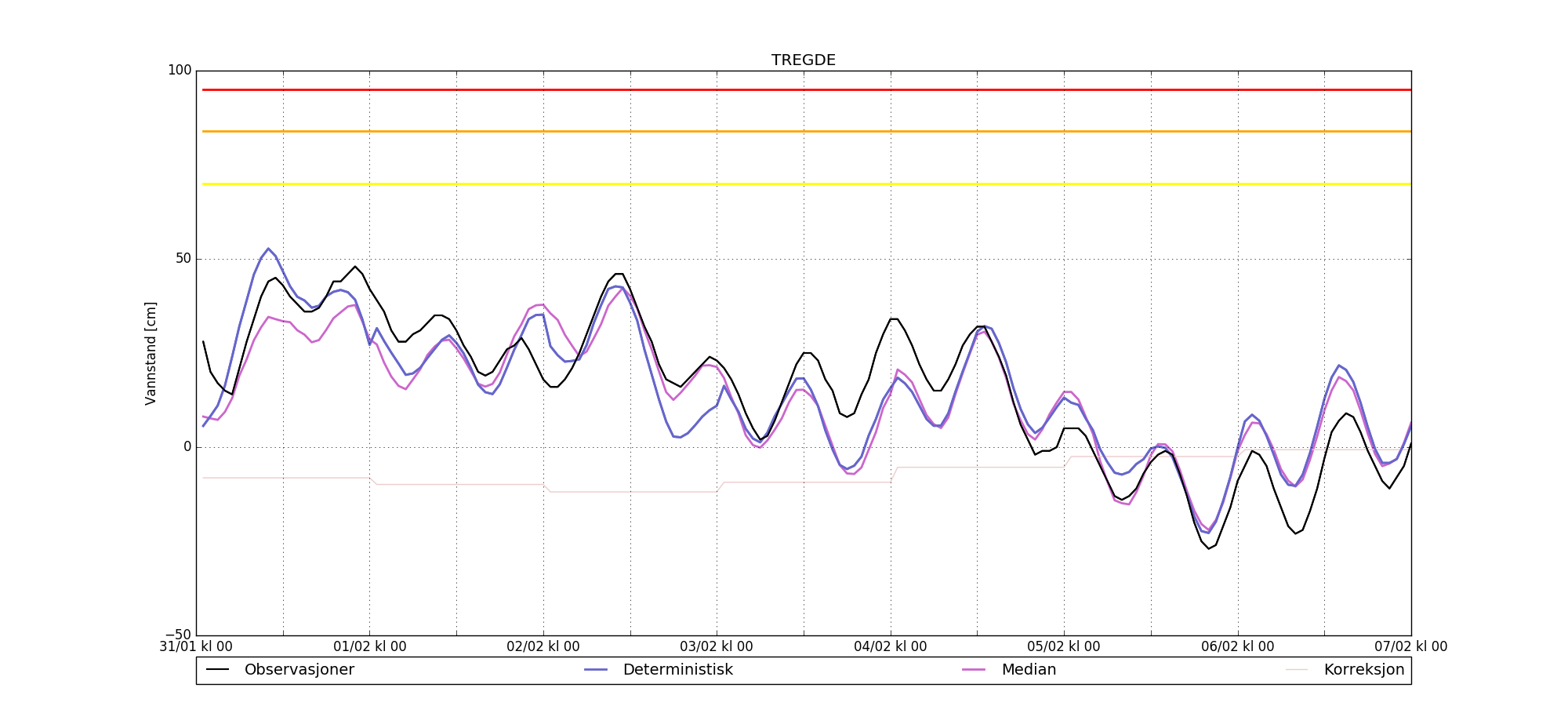Click the TREGDE chart title

pos(803,60)
